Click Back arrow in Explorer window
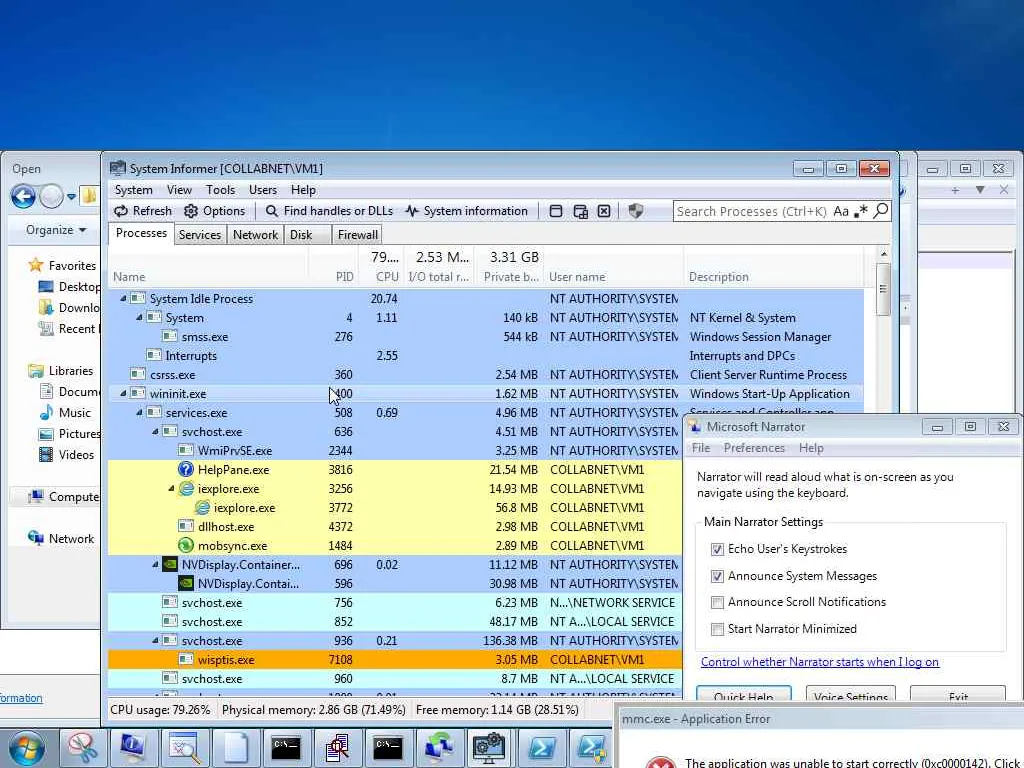 (x=23, y=196)
